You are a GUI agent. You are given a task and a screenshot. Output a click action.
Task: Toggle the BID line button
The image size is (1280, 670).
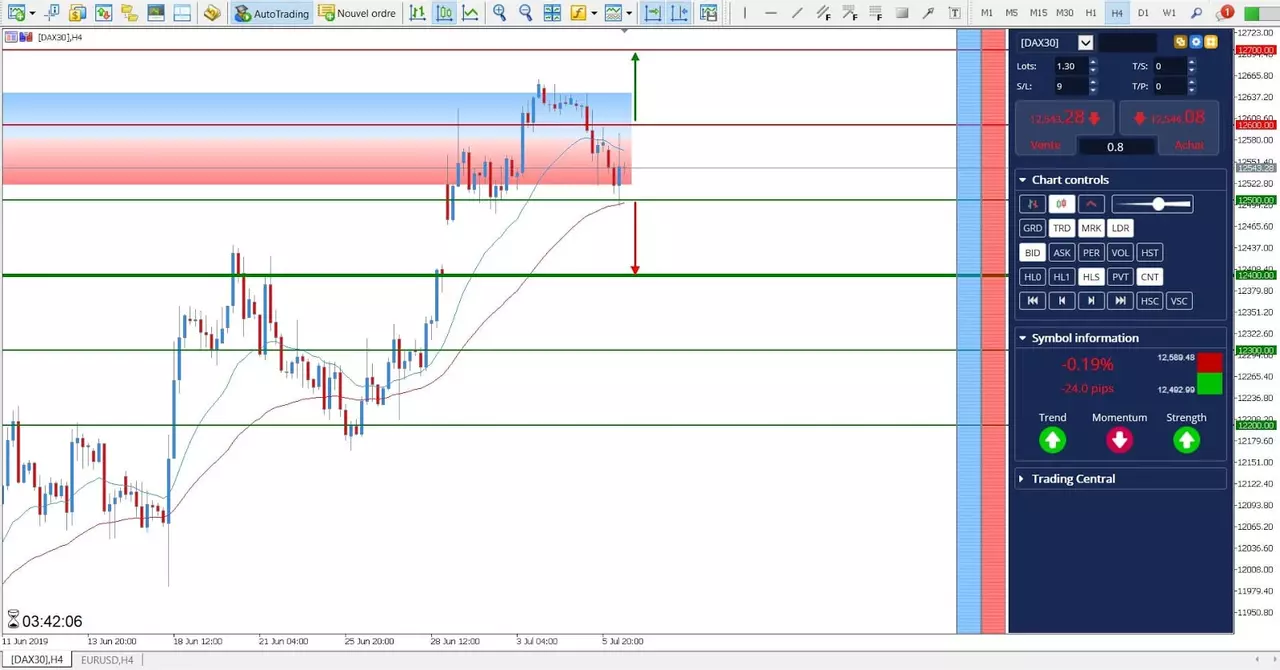1032,253
